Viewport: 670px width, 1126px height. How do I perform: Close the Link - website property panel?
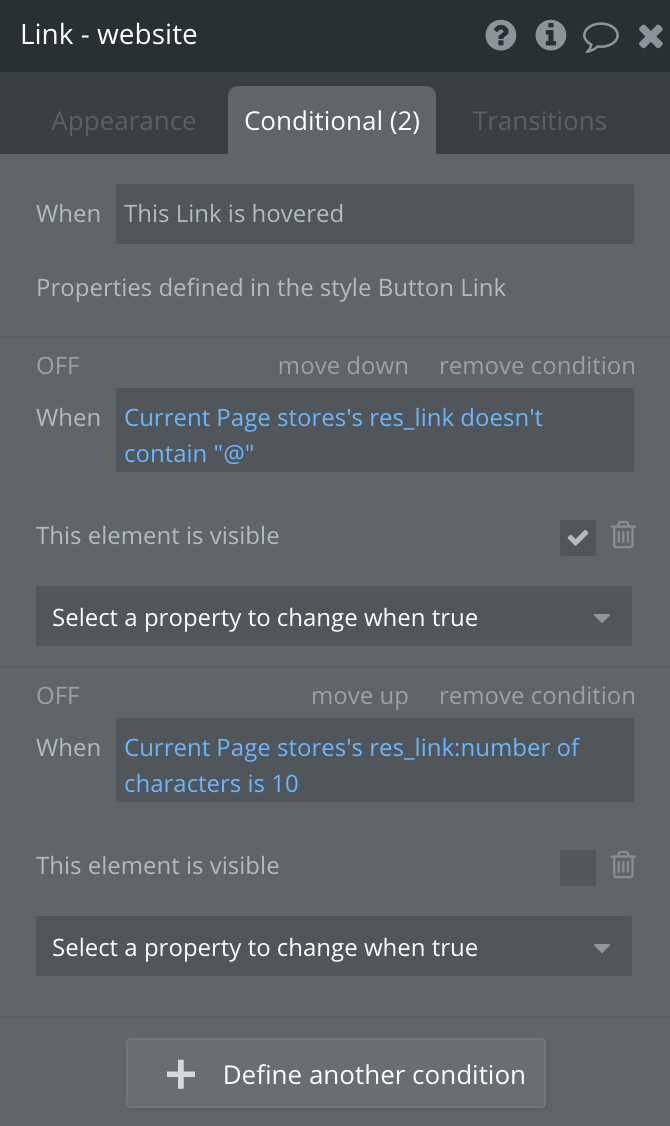click(x=650, y=38)
